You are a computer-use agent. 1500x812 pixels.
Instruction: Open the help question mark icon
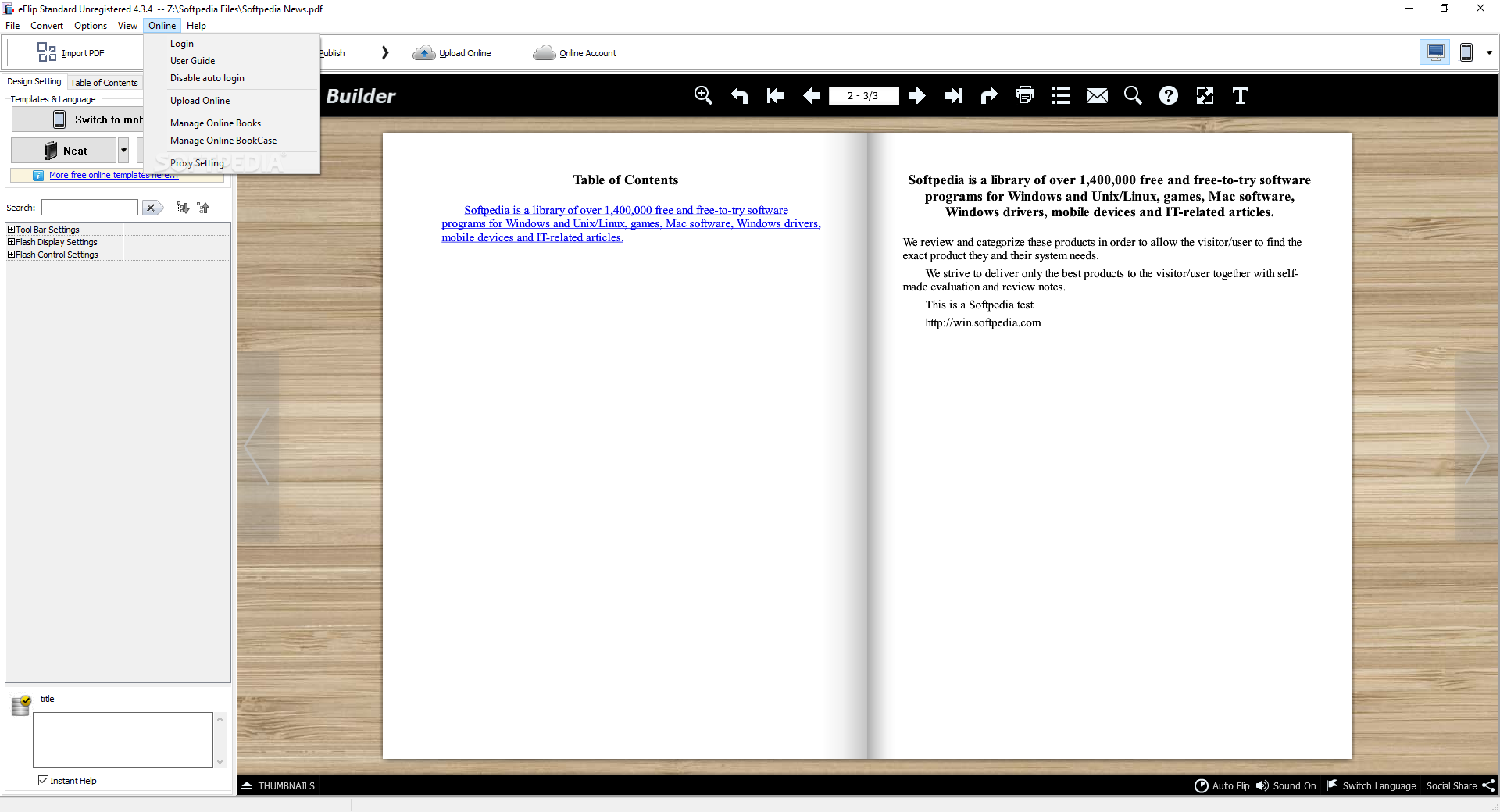(1169, 95)
